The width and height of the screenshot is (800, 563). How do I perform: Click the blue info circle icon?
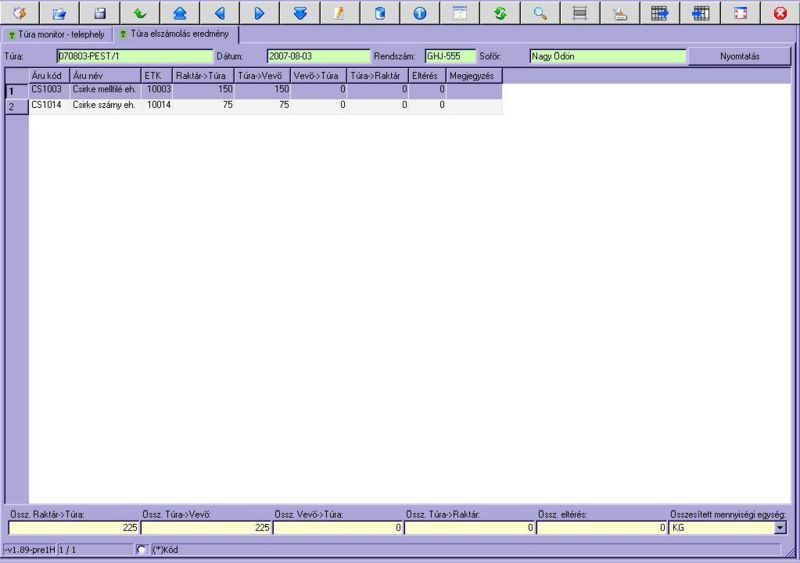point(419,13)
